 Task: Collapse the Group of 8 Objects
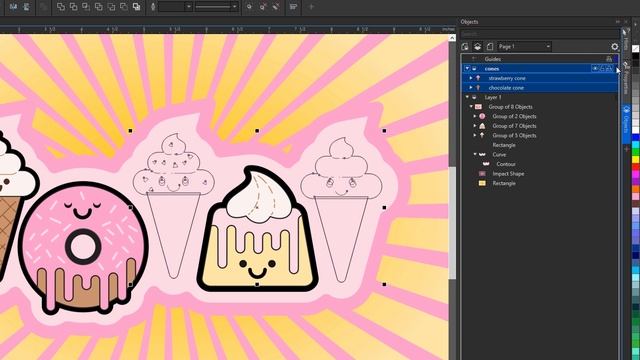[x=471, y=107]
